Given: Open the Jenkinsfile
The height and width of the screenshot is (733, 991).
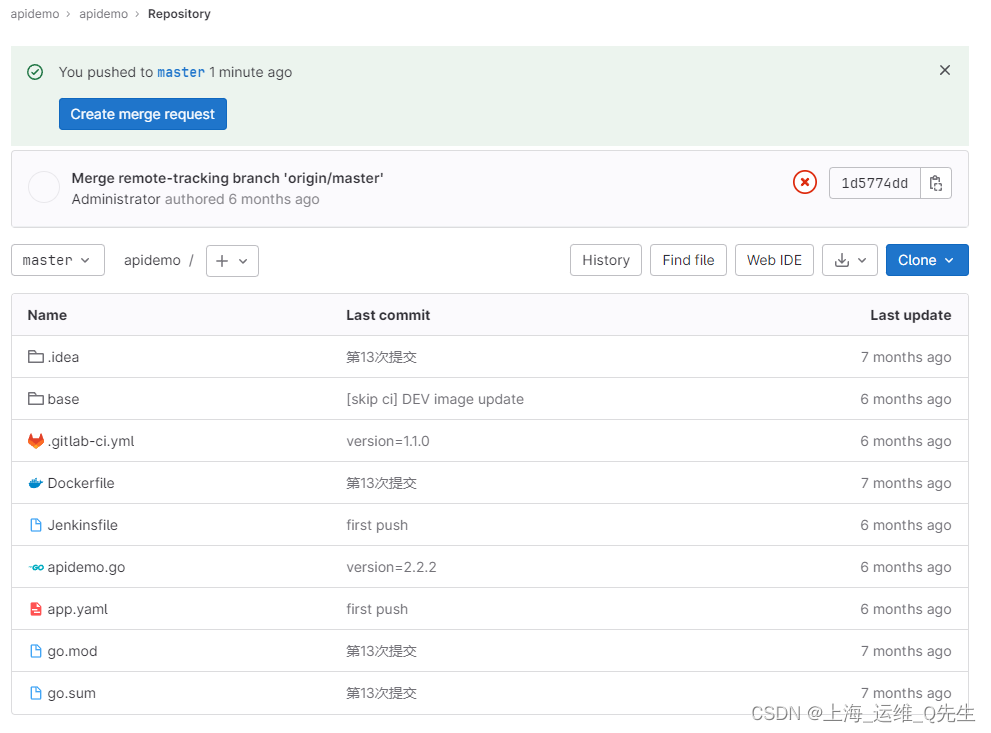Looking at the screenshot, I should (x=83, y=525).
